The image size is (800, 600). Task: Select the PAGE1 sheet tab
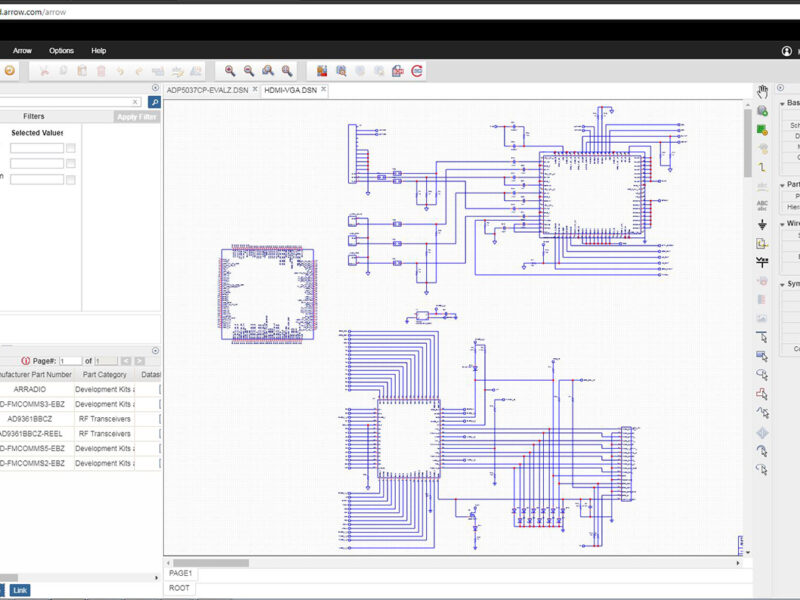[181, 573]
